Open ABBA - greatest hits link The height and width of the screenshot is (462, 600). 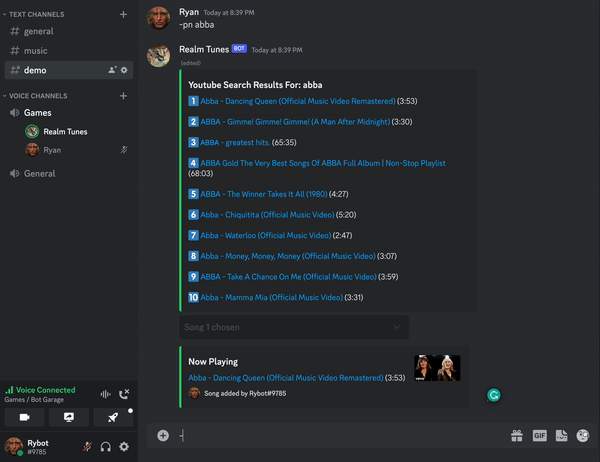[235, 142]
